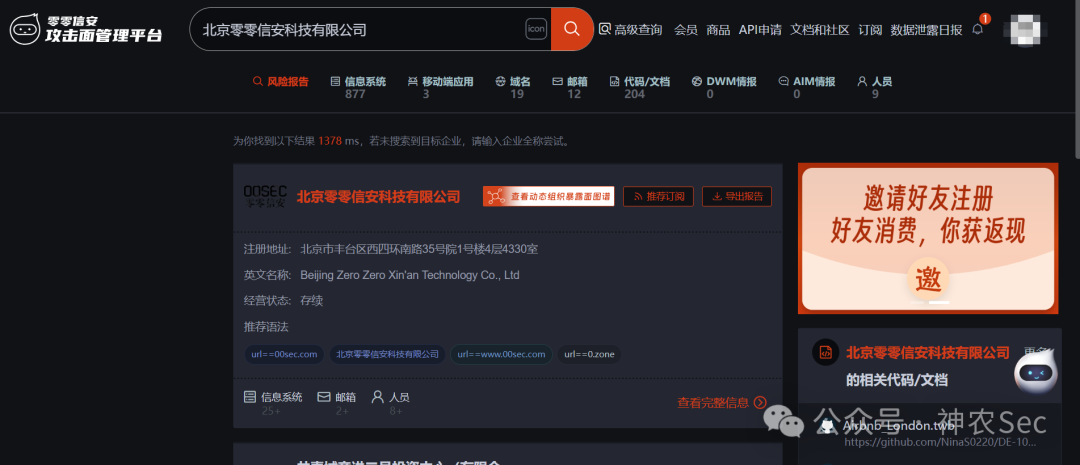Click the 导出报告 button
The width and height of the screenshot is (1080, 465).
tap(737, 196)
